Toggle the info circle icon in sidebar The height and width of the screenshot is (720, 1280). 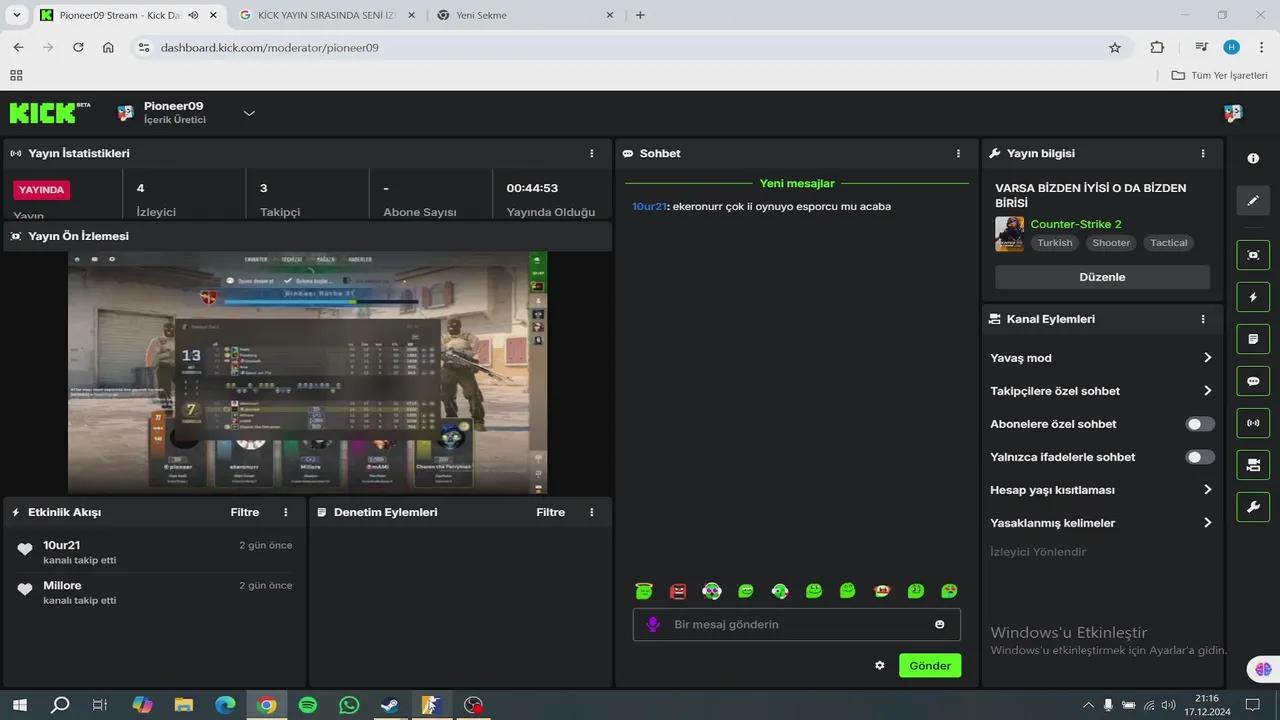(1253, 158)
